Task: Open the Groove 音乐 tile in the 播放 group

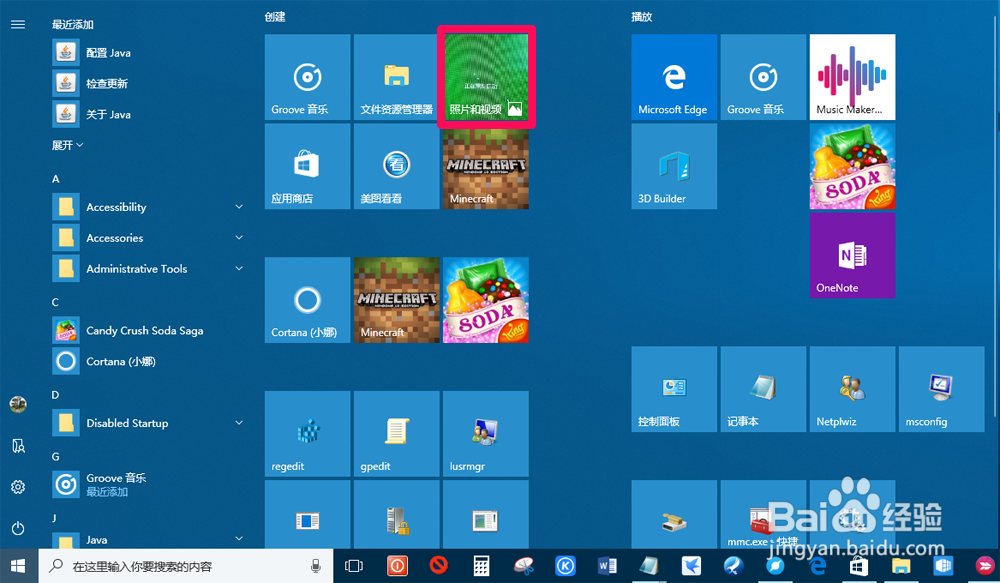Action: click(763, 77)
